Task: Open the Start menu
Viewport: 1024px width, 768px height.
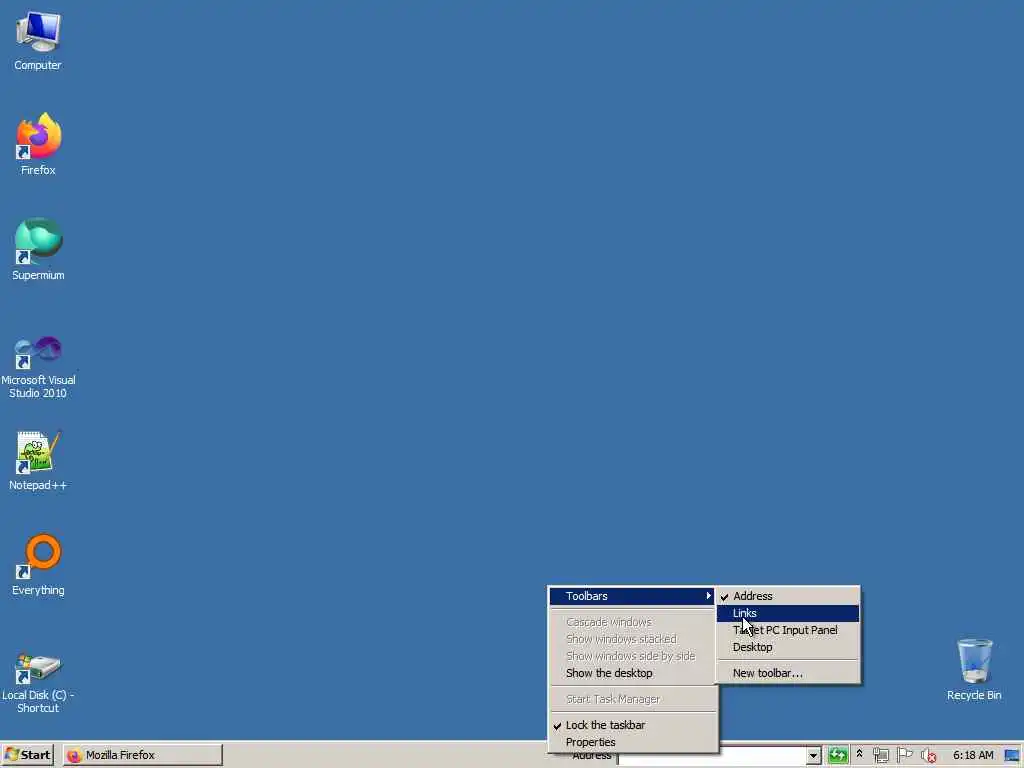Action: (27, 755)
